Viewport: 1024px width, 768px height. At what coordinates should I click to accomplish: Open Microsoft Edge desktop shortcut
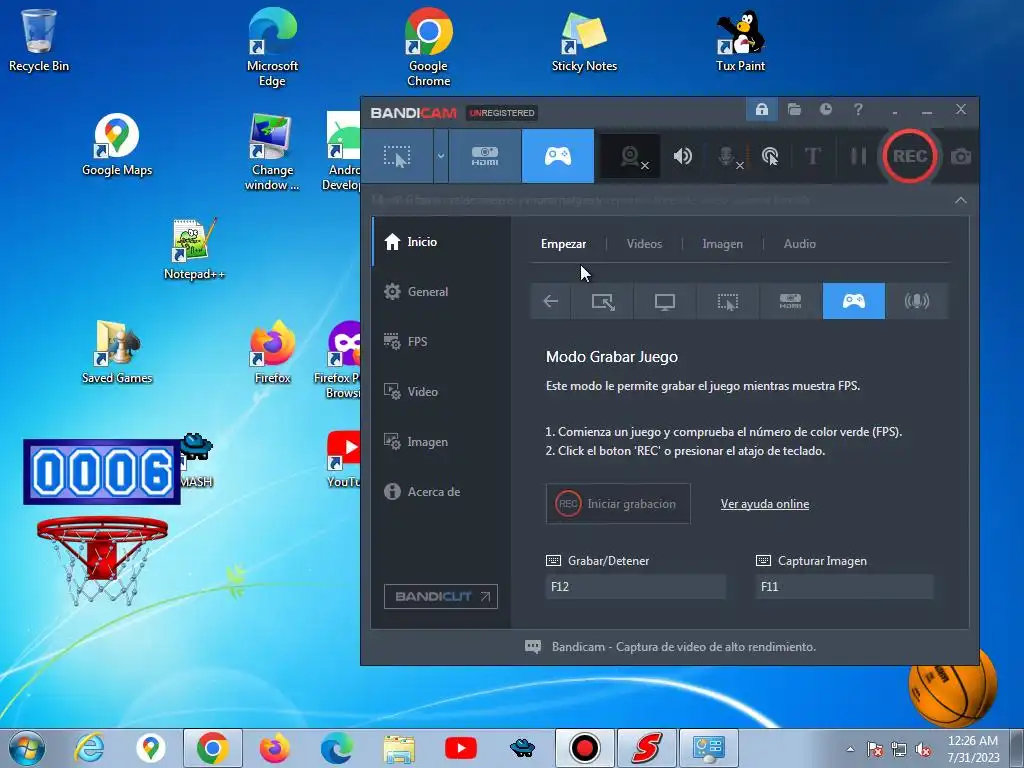[272, 47]
